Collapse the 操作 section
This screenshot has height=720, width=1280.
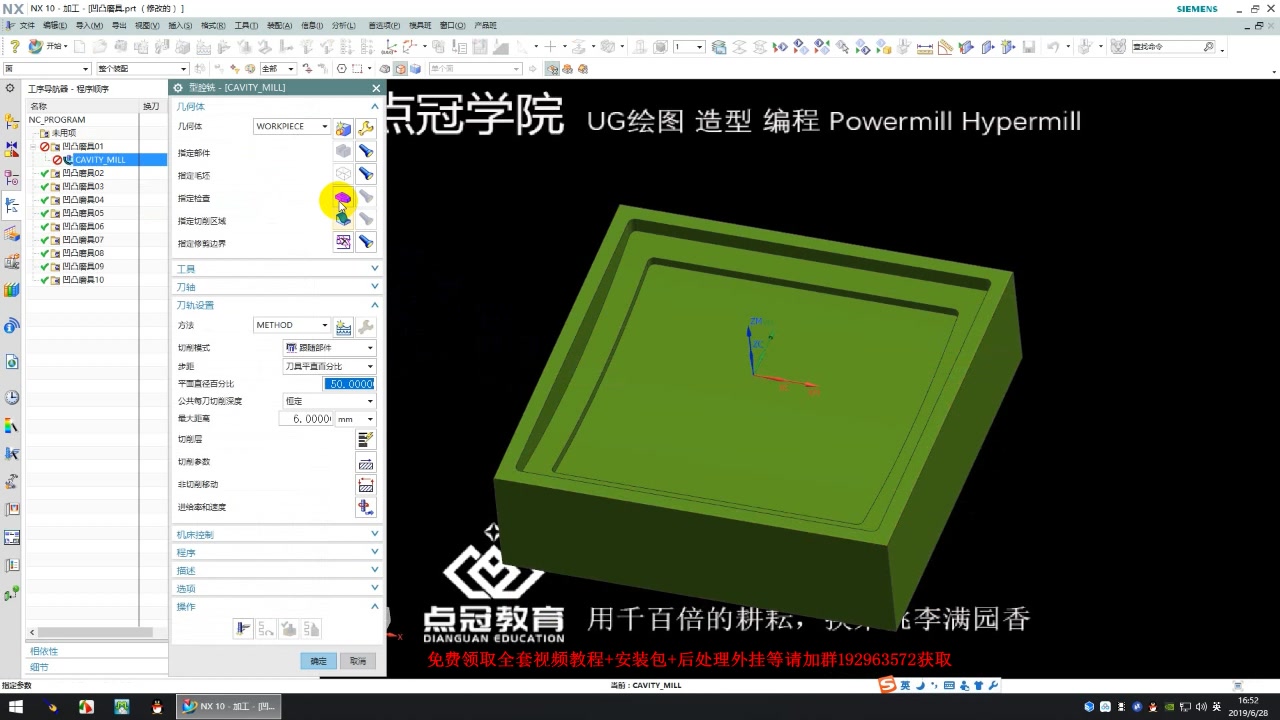(277, 607)
